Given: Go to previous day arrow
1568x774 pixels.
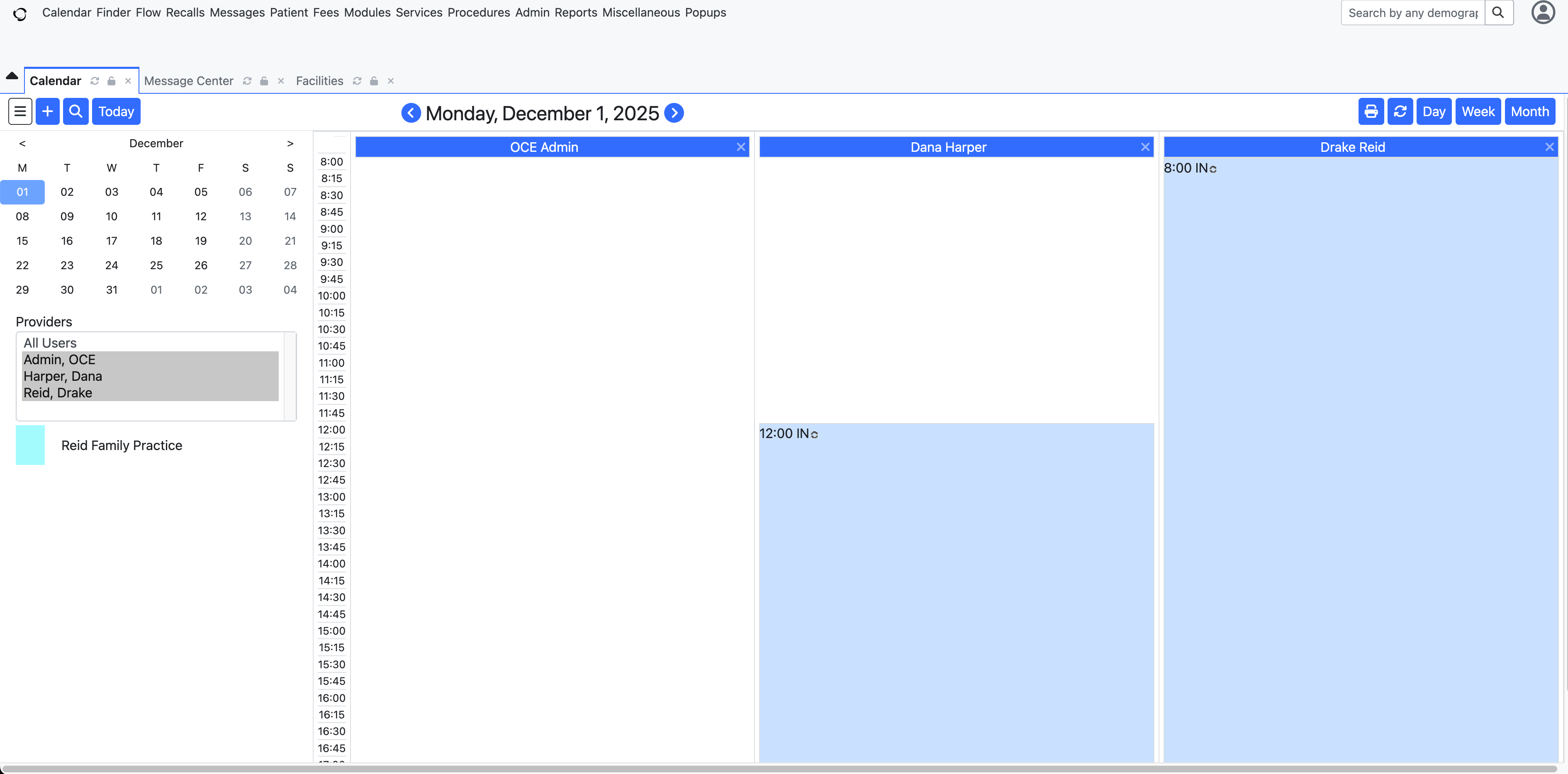Looking at the screenshot, I should [411, 113].
